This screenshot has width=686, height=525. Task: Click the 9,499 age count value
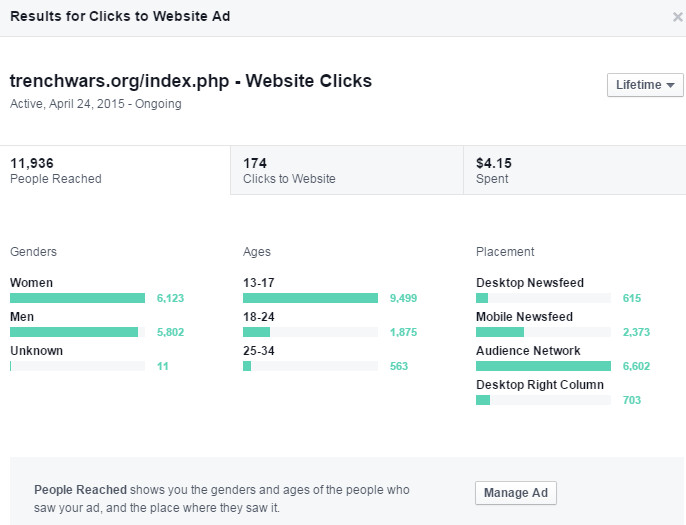tap(404, 298)
